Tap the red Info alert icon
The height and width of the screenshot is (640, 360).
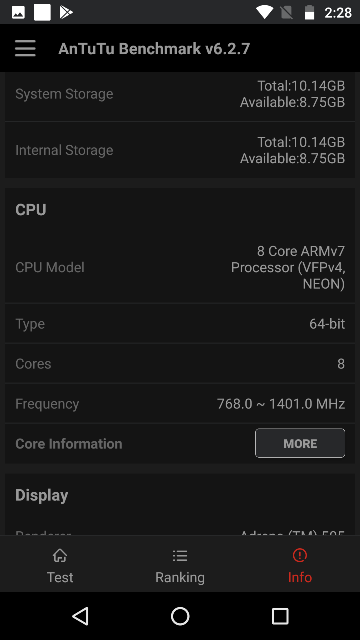coord(300,555)
